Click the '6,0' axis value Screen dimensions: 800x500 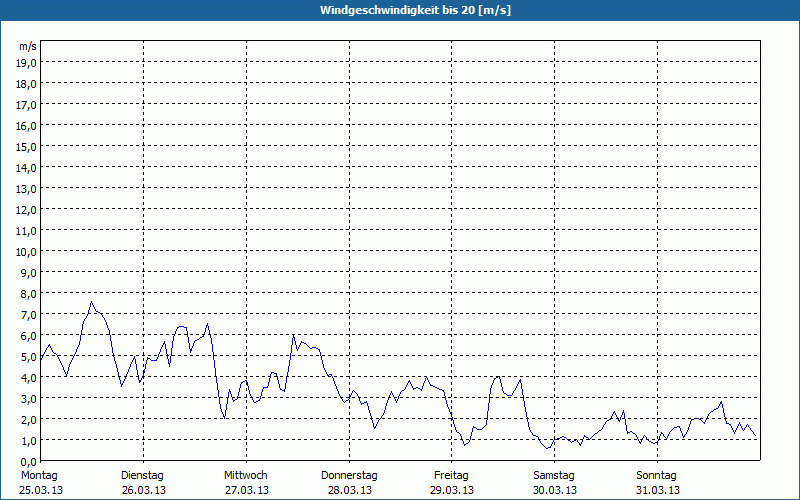29,336
